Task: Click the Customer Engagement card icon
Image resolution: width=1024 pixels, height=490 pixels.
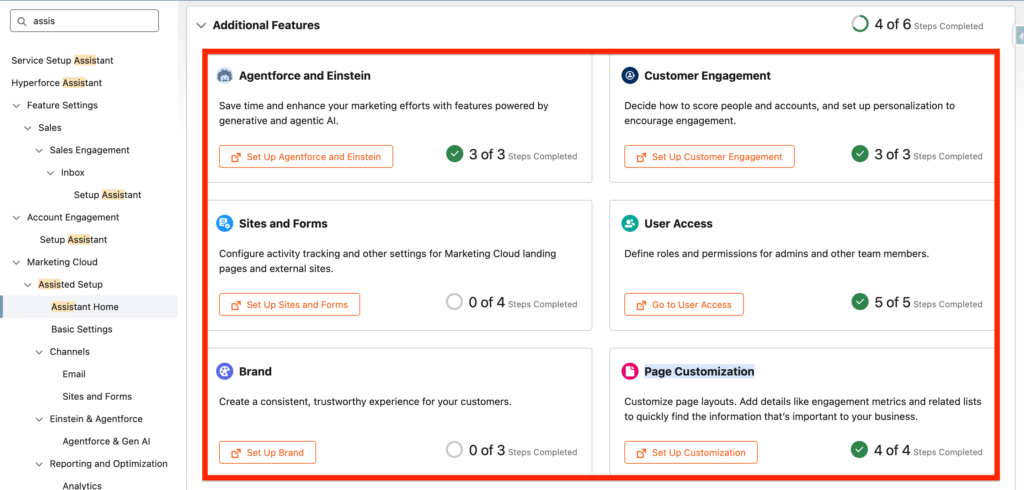Action: 630,76
